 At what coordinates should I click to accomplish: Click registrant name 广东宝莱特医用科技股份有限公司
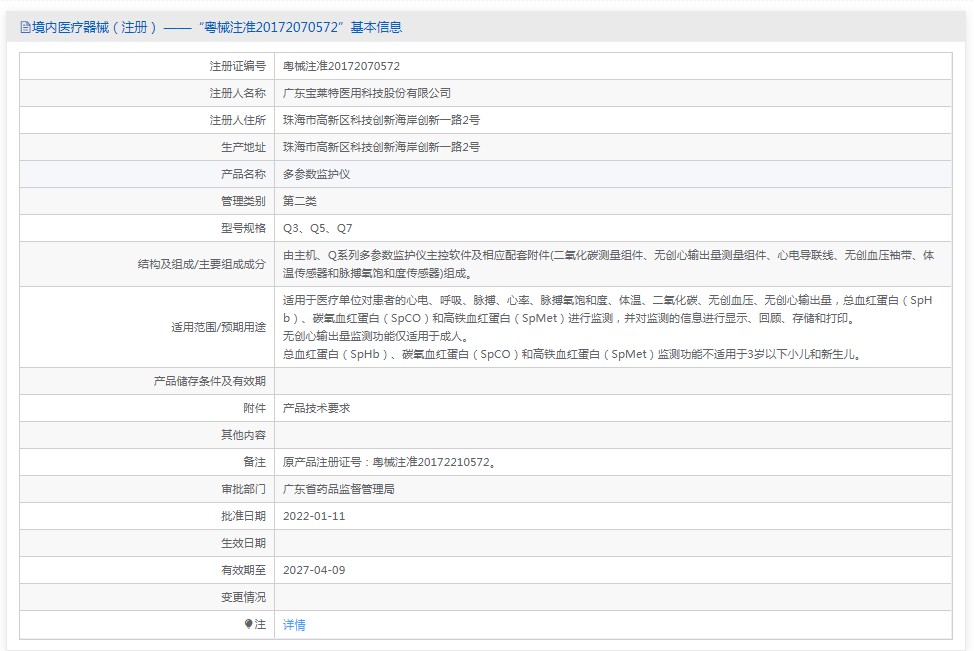click(367, 93)
